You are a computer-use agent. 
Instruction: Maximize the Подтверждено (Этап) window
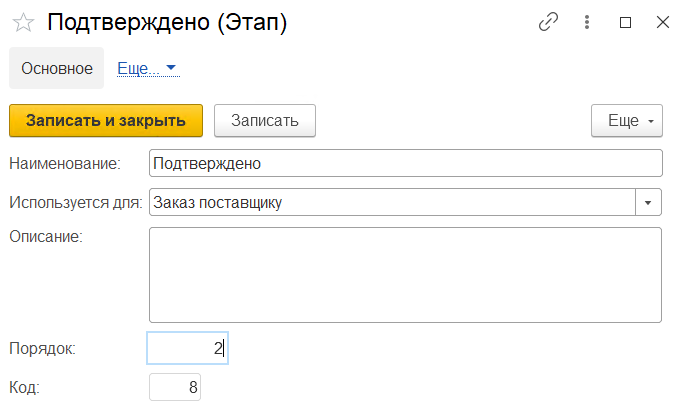(x=626, y=23)
